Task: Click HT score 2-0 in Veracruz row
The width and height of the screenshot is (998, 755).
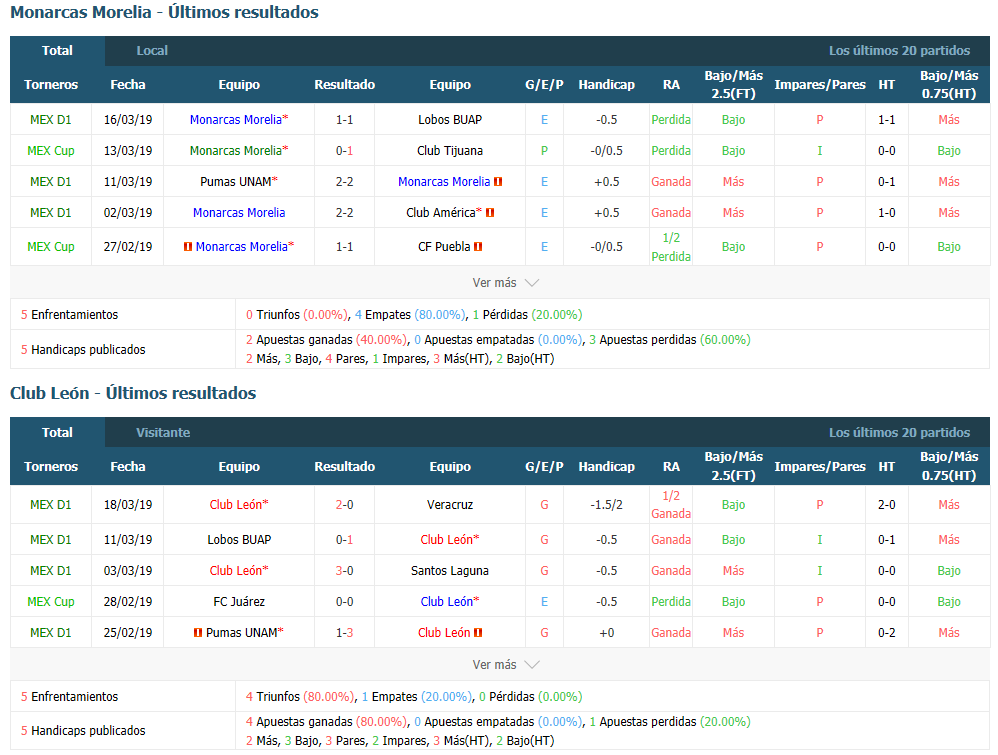Action: tap(887, 505)
